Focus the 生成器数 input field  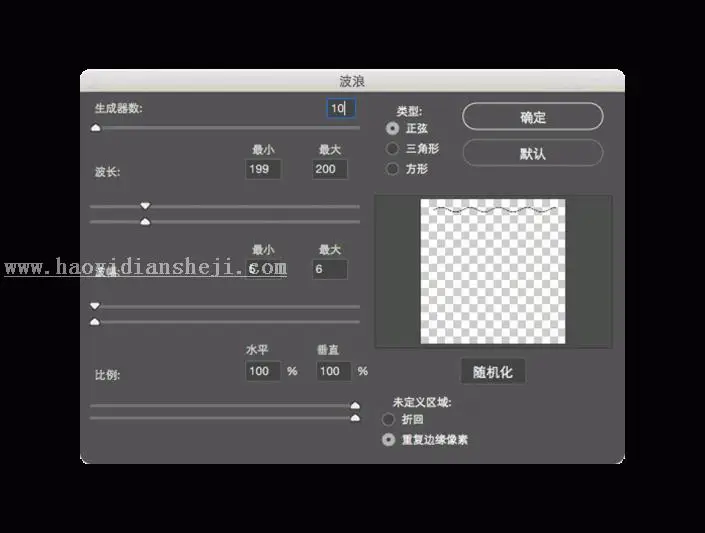340,108
